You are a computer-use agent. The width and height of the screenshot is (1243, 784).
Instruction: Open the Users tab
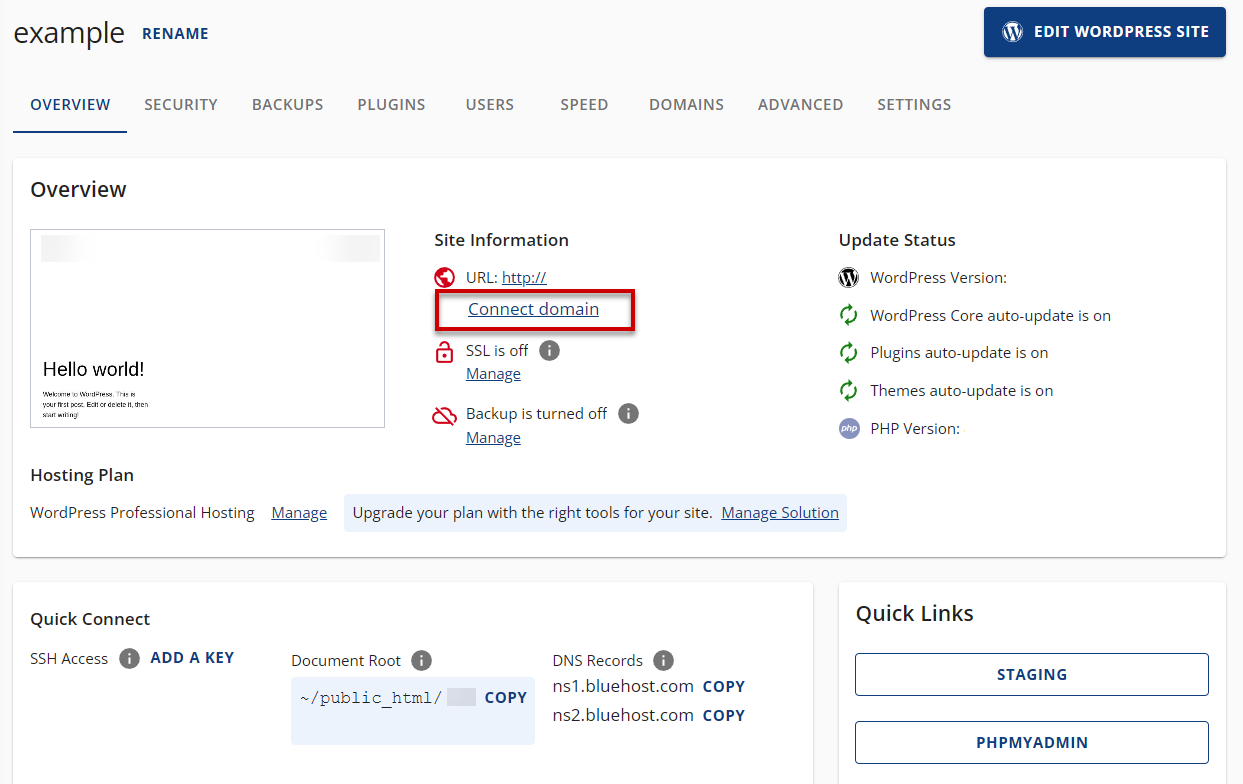coord(490,104)
